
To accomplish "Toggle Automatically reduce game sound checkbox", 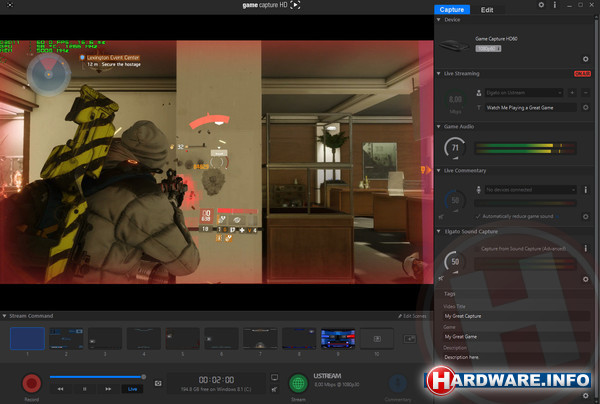I will (478, 217).
